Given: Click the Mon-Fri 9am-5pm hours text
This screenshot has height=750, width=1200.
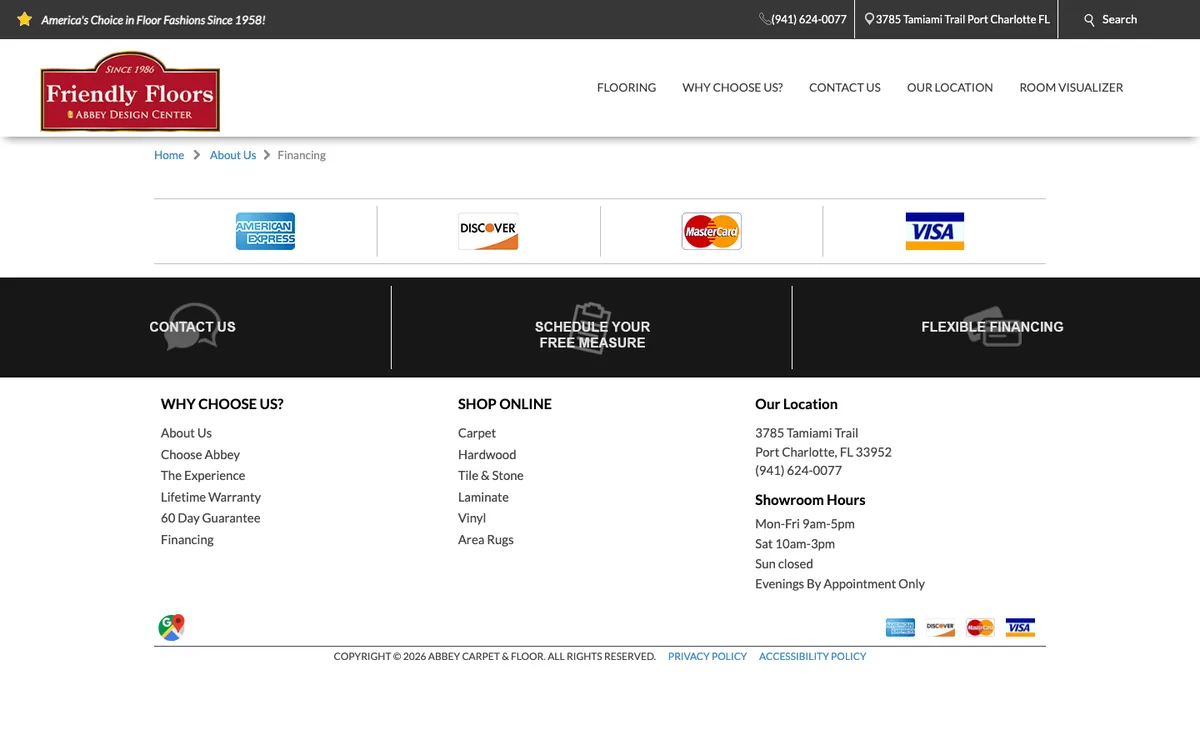Looking at the screenshot, I should 805,524.
